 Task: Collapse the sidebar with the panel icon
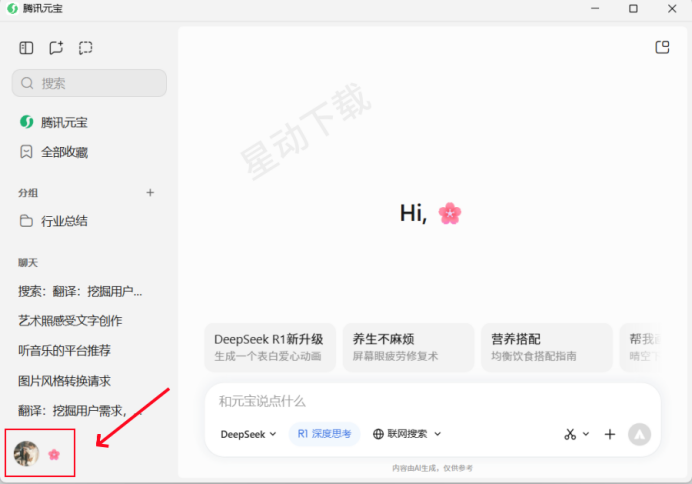[26, 48]
